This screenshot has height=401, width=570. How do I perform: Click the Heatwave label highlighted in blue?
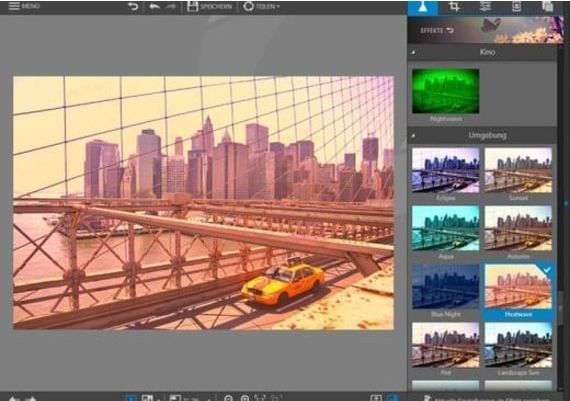tap(518, 314)
